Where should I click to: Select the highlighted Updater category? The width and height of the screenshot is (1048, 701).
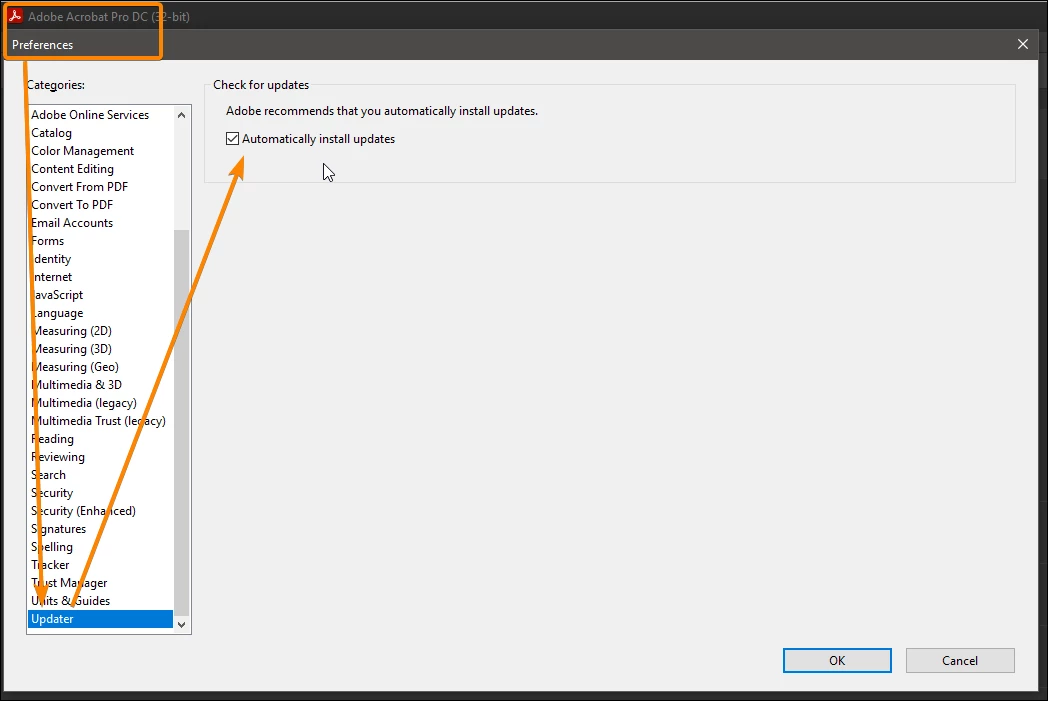pyautogui.click(x=100, y=619)
